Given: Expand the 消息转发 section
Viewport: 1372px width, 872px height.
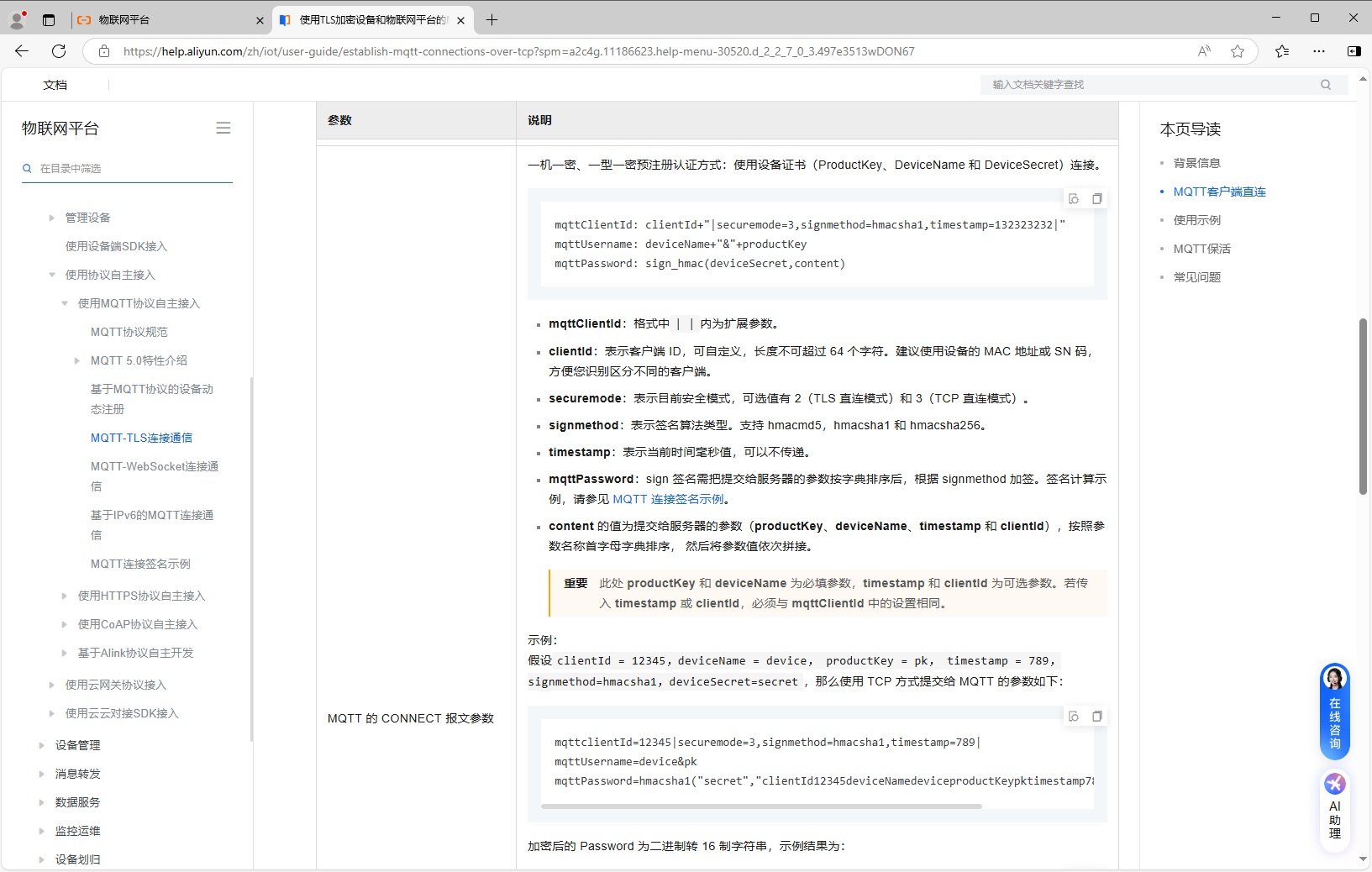Looking at the screenshot, I should (x=42, y=774).
